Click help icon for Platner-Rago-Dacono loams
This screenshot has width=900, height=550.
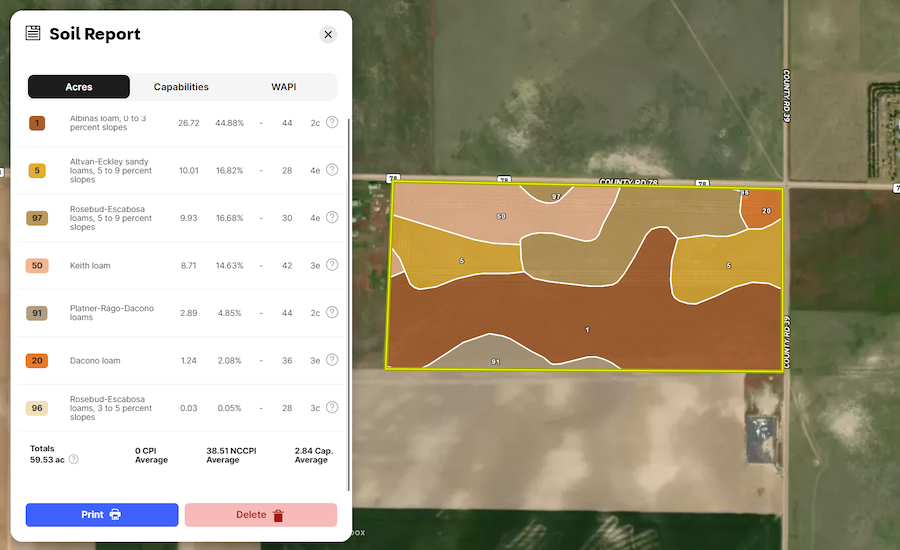coord(332,312)
